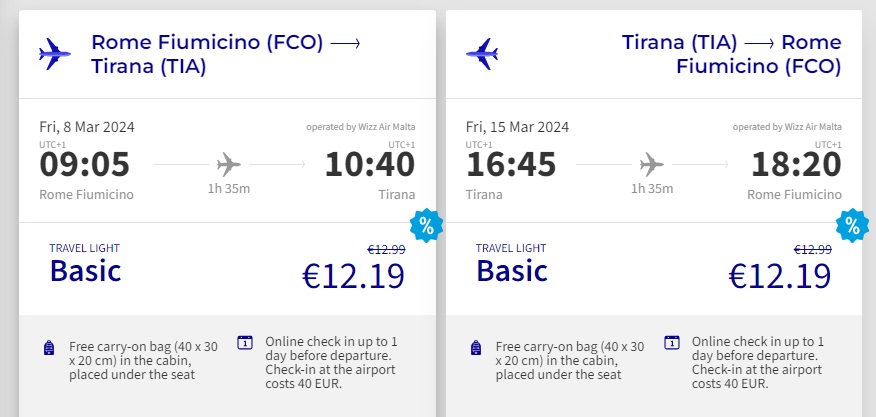Choose Basic fare for the Tirana to Rome flight
The height and width of the screenshot is (417, 876).
(512, 270)
